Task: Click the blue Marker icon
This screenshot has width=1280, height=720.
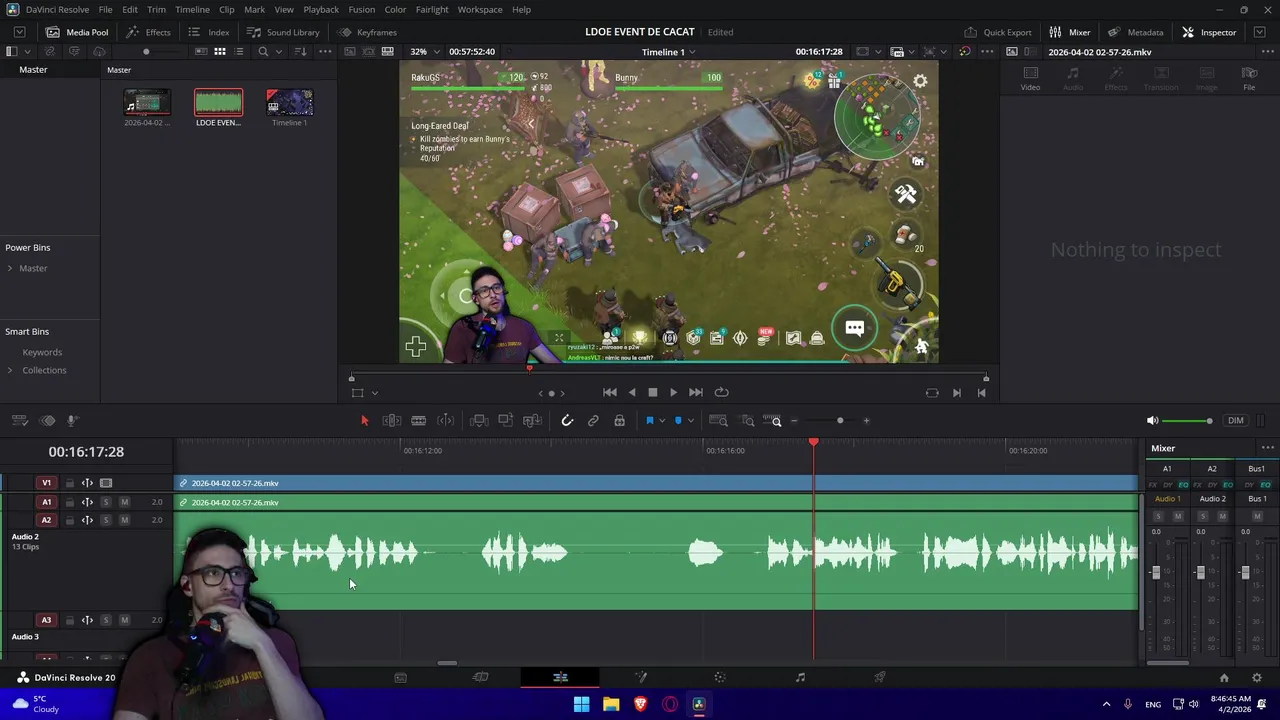Action: 677,421
